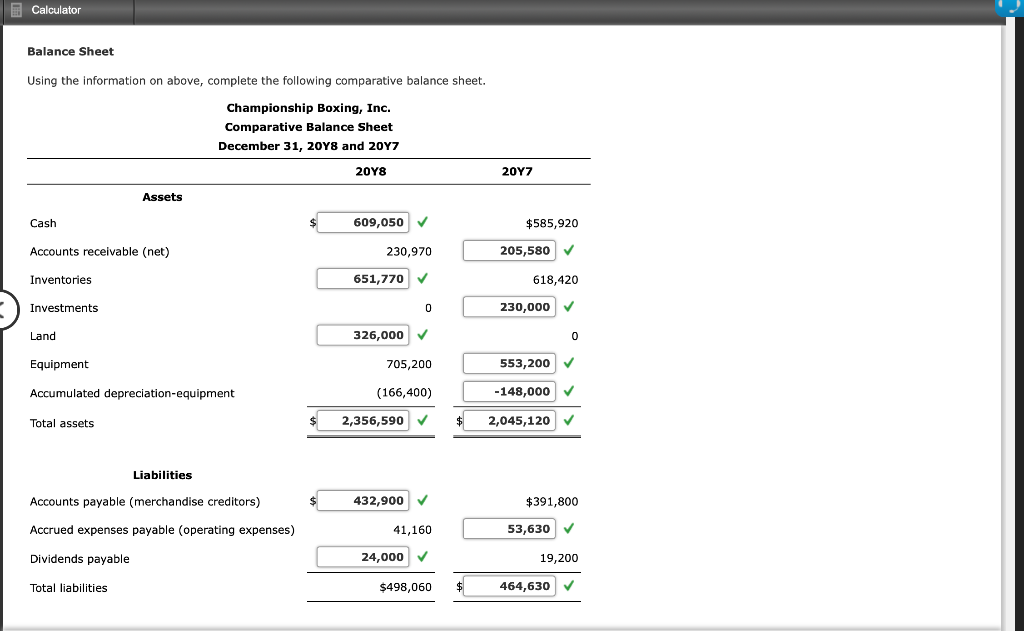Click the checkmark beside Total assets 2,356,590
The width and height of the screenshot is (1024, 631).
click(x=421, y=420)
